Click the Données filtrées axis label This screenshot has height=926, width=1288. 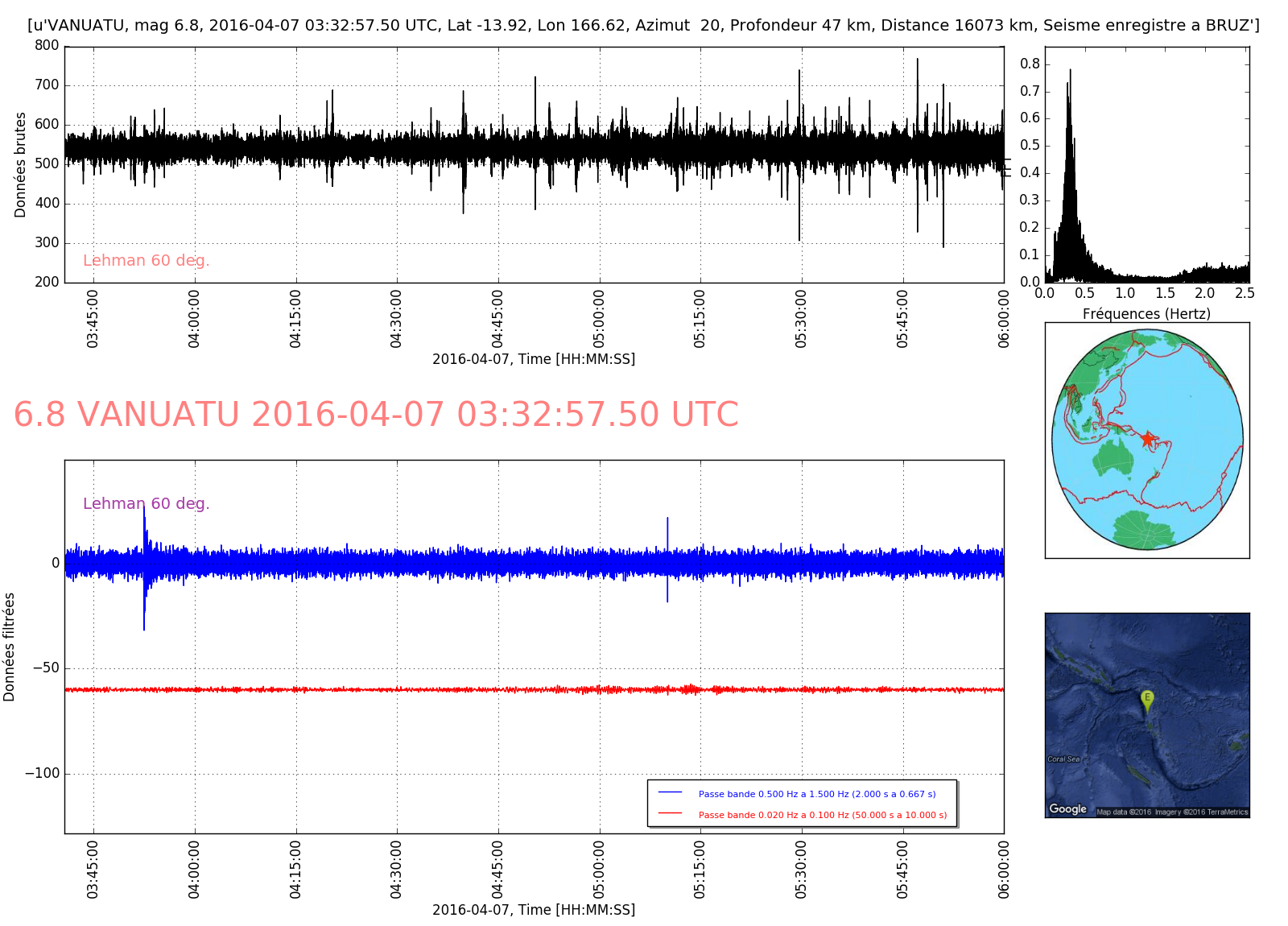(10, 647)
